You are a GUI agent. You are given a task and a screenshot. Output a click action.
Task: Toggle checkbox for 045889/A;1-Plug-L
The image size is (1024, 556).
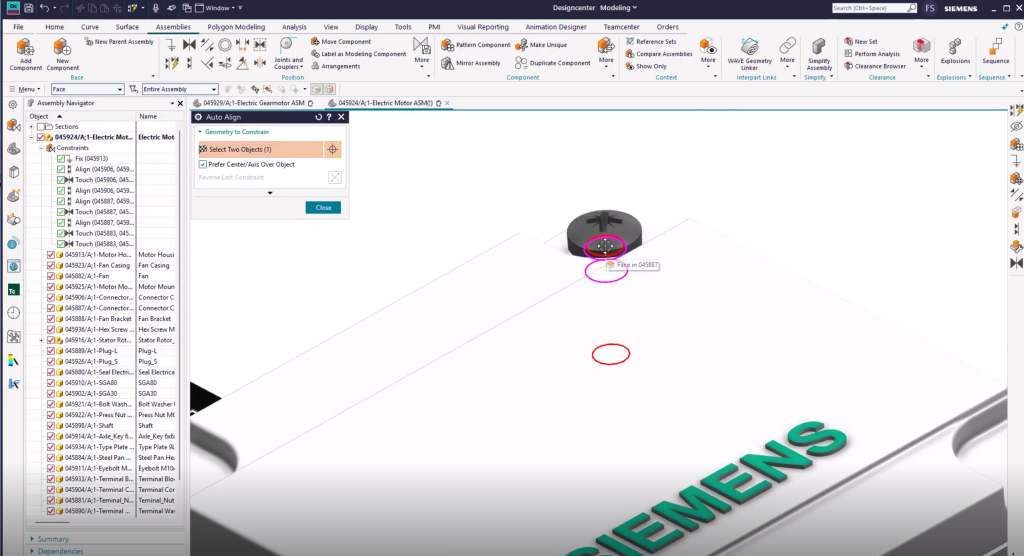(51, 351)
